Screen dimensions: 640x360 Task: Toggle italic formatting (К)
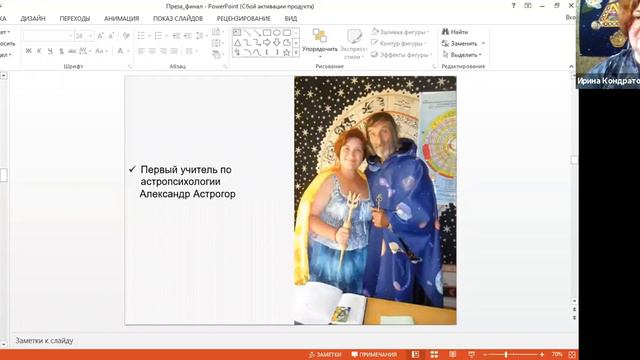click(39, 51)
